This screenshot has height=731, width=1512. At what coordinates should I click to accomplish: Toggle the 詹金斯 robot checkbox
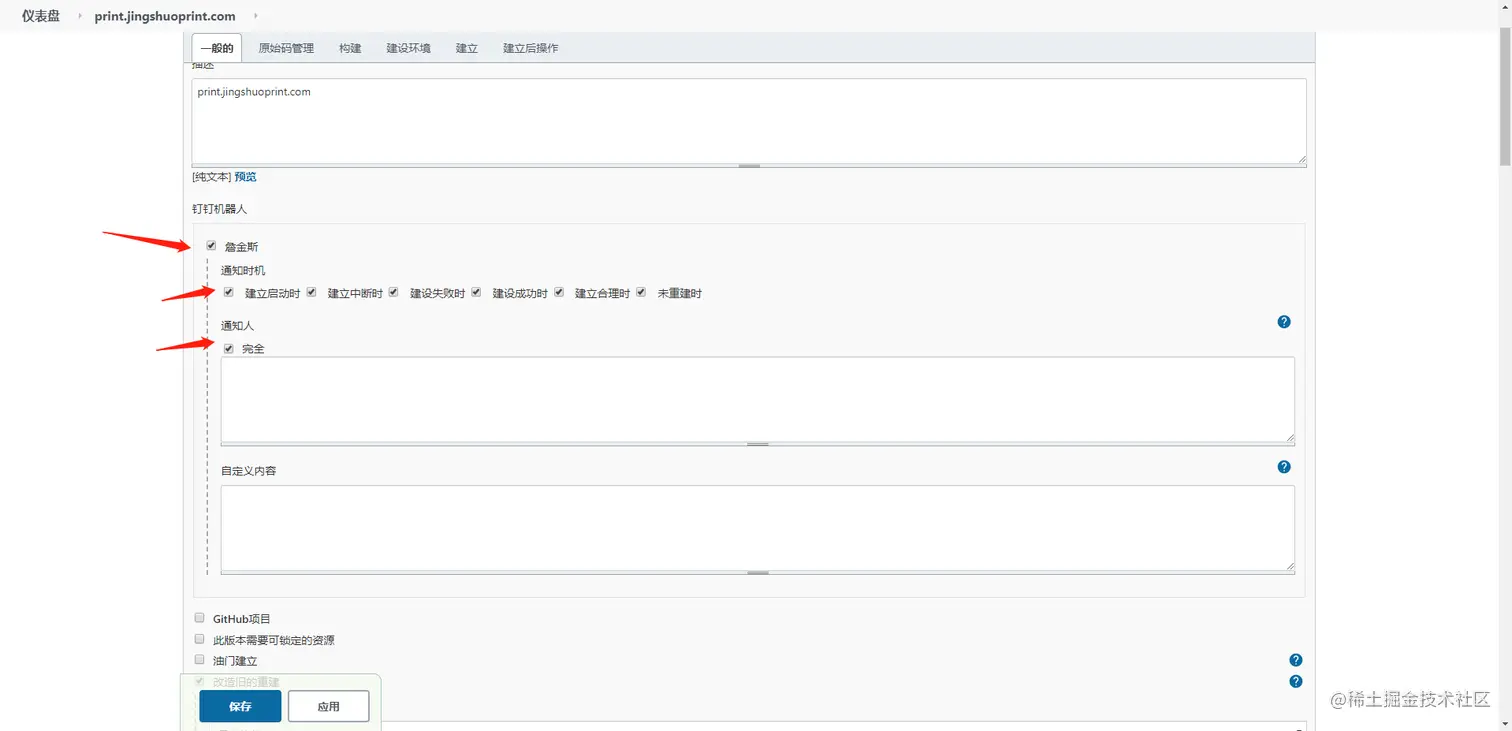(x=211, y=245)
